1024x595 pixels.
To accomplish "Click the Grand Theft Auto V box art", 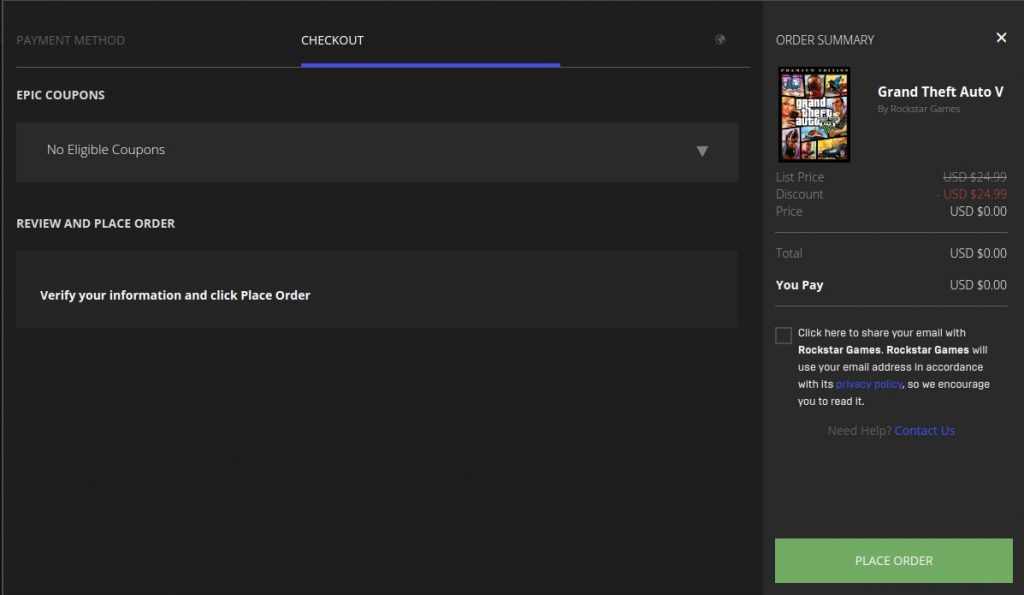I will [815, 114].
